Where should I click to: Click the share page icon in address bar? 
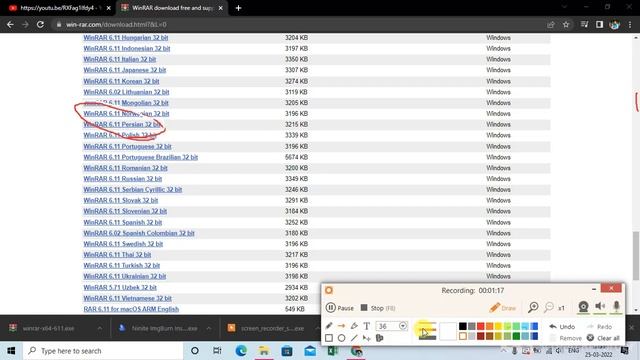(551, 24)
